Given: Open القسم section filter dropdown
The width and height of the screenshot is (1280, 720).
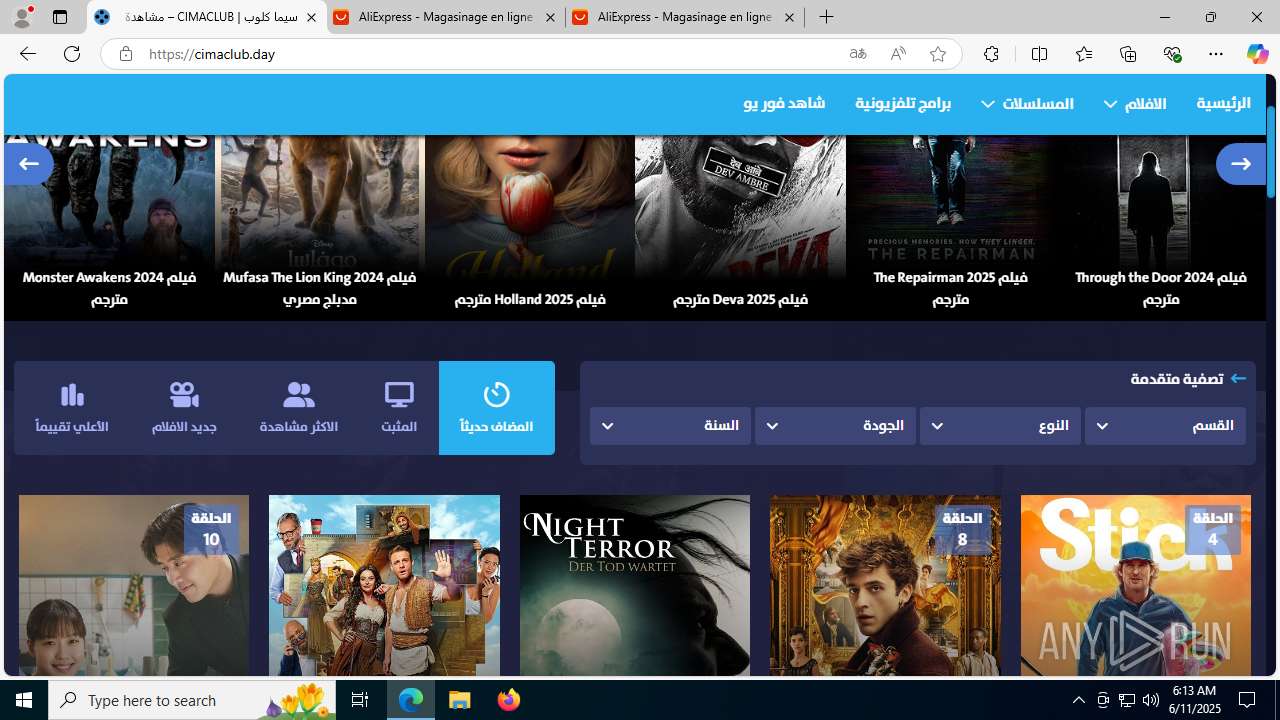Looking at the screenshot, I should (x=1165, y=426).
